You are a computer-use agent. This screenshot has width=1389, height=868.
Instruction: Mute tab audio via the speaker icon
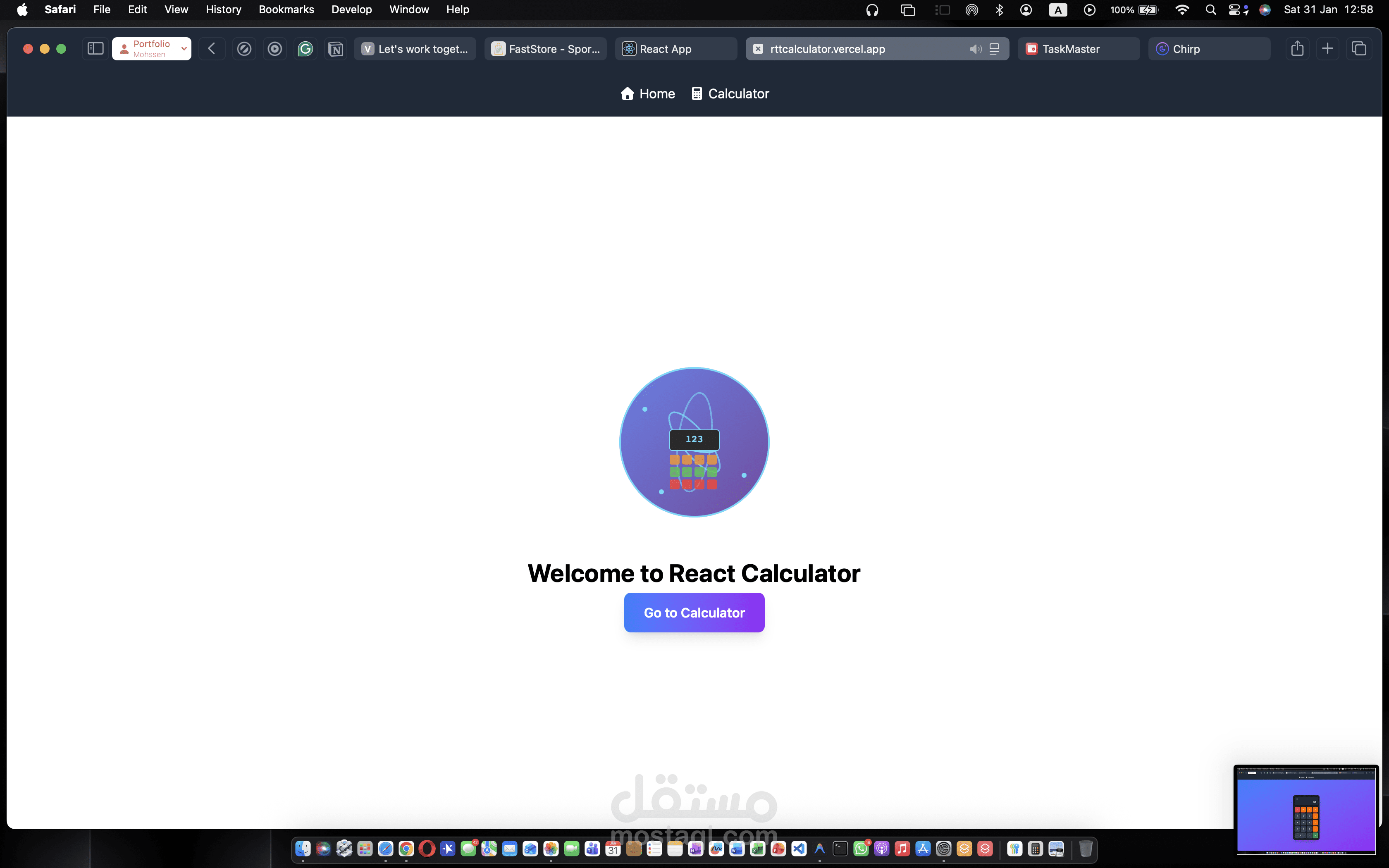click(x=975, y=49)
